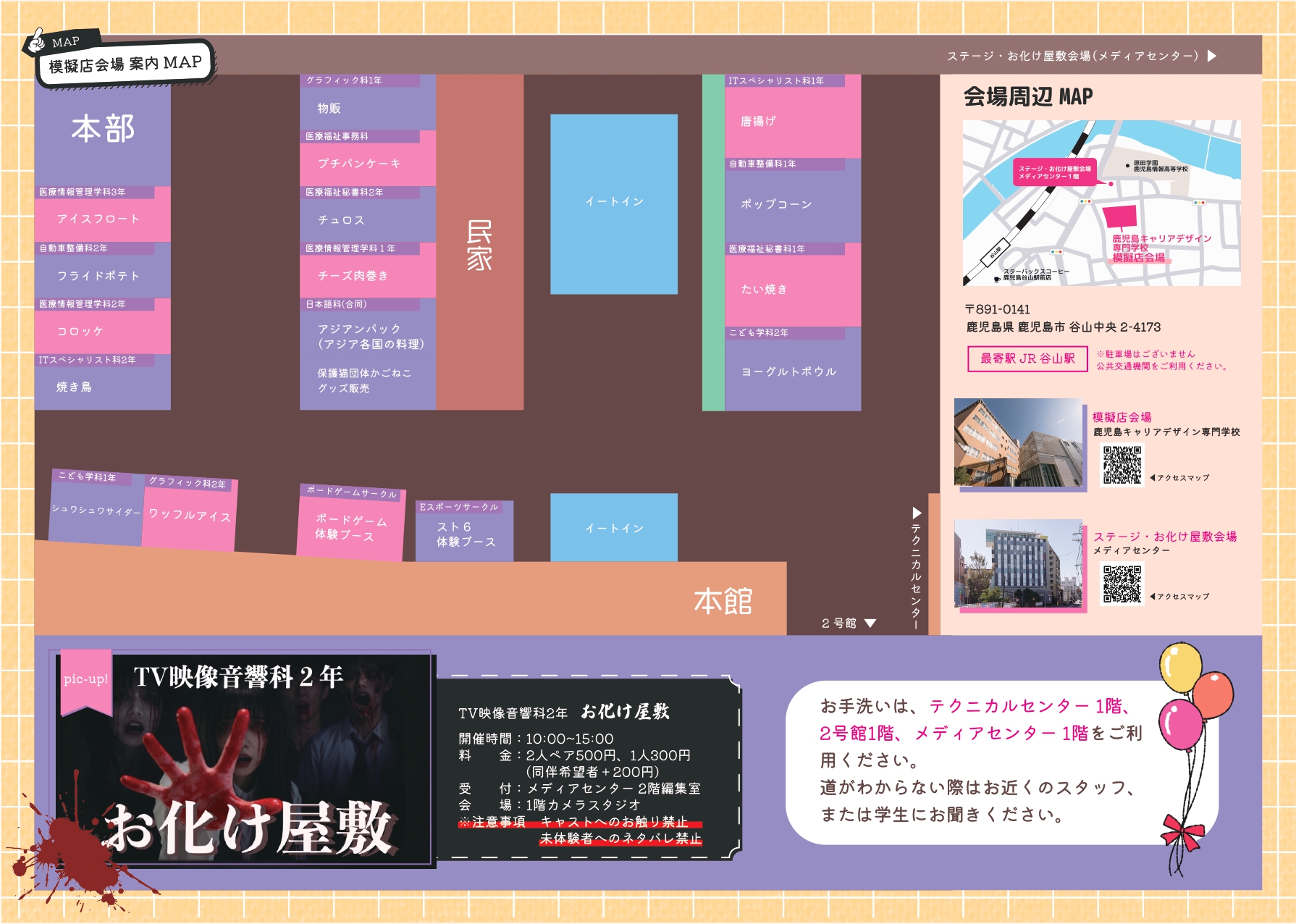Click the メディアセンター building photo

coord(1019,563)
